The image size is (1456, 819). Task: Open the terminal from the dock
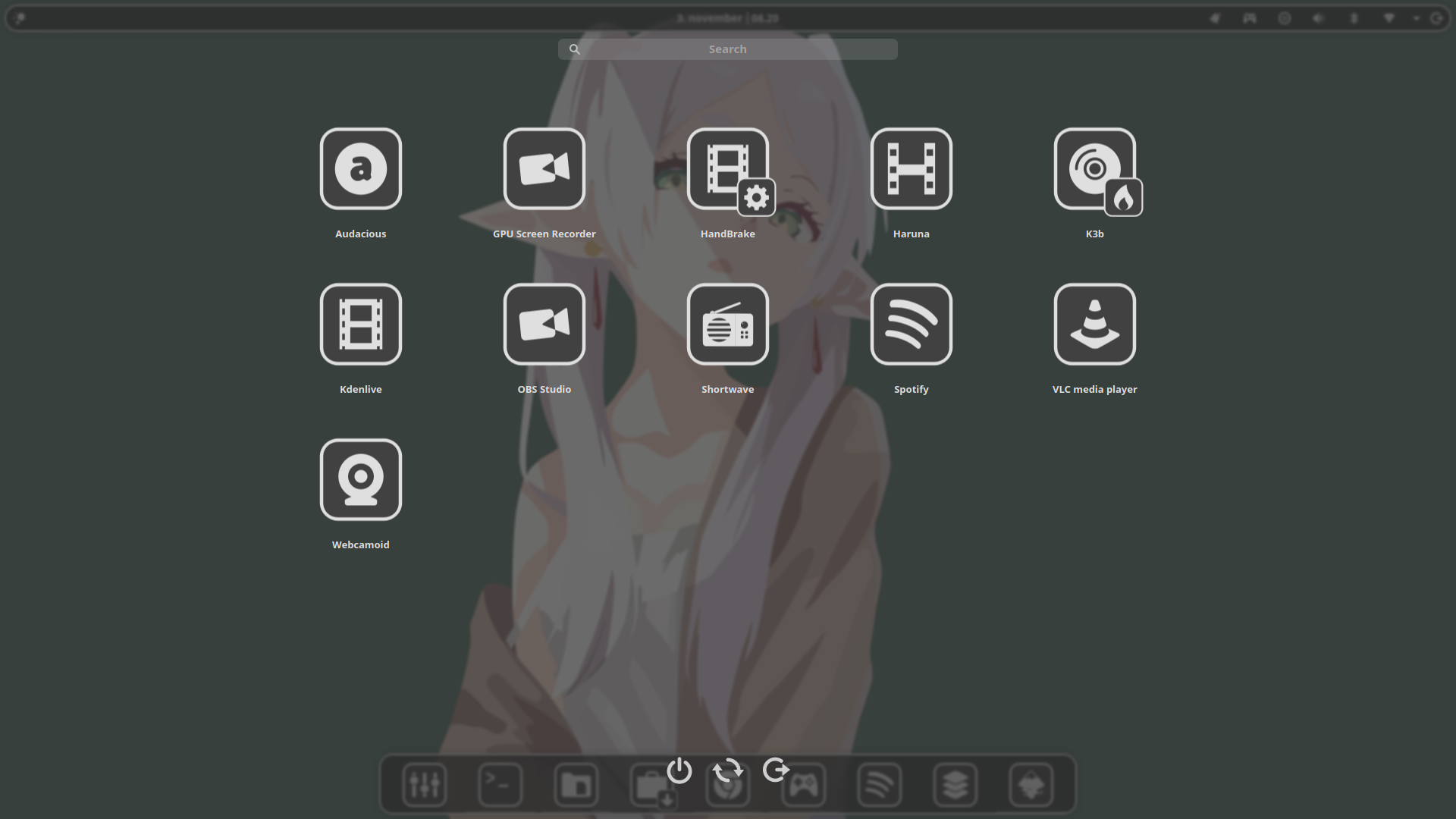pos(500,784)
